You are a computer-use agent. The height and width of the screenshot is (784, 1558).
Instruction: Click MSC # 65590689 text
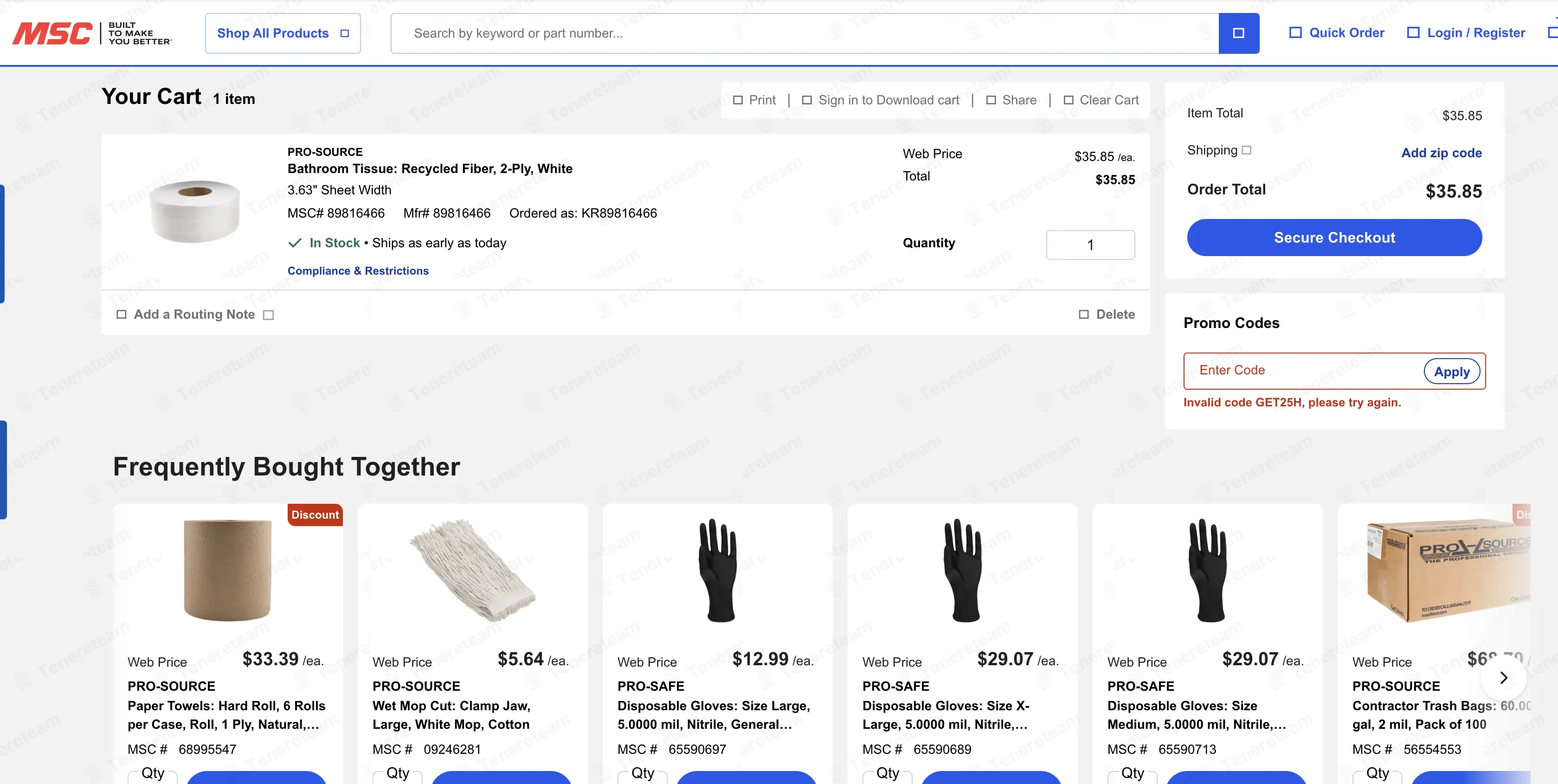click(916, 750)
